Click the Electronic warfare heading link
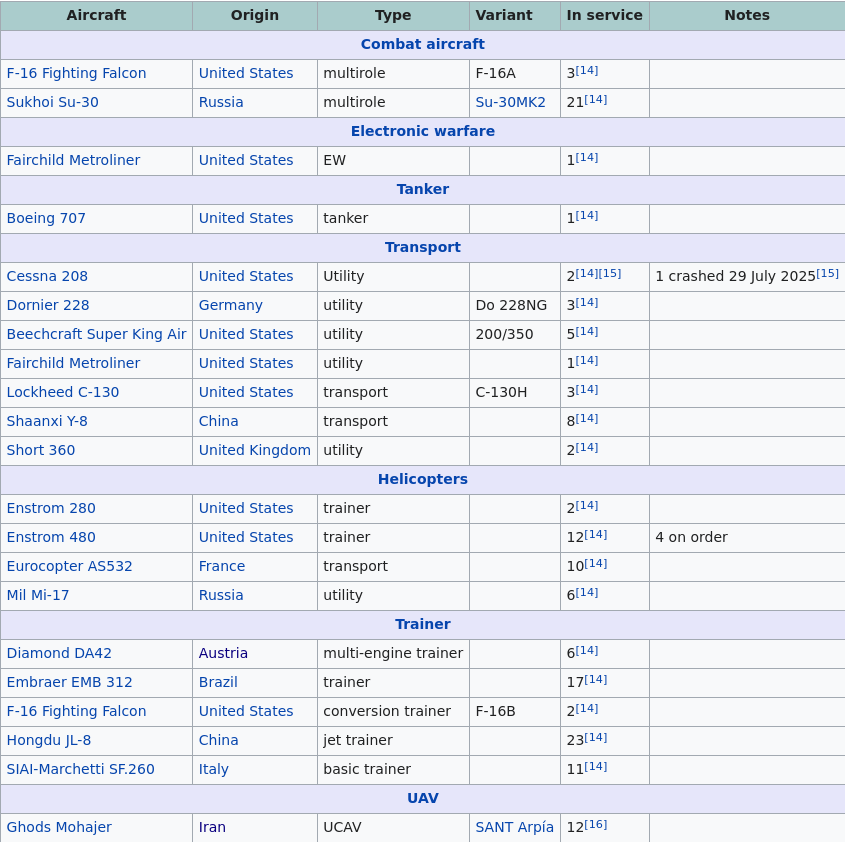 click(x=422, y=131)
